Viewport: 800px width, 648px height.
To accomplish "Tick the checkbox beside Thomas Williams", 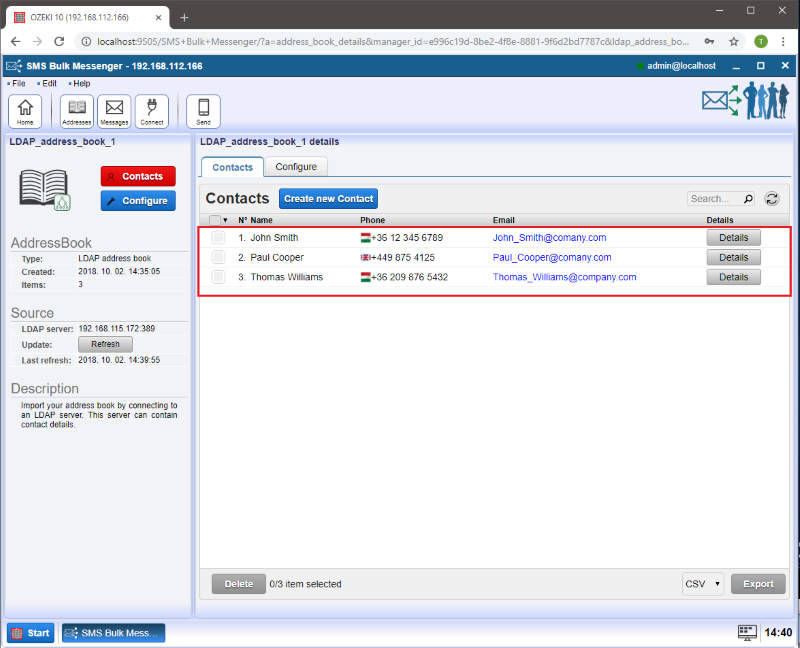I will (x=218, y=277).
